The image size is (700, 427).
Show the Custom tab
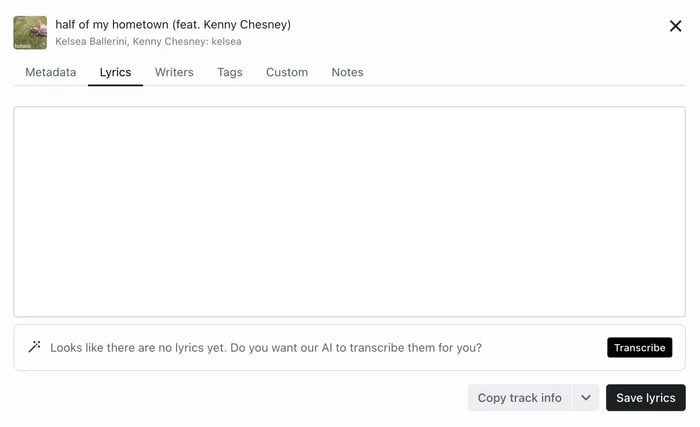pos(287,72)
